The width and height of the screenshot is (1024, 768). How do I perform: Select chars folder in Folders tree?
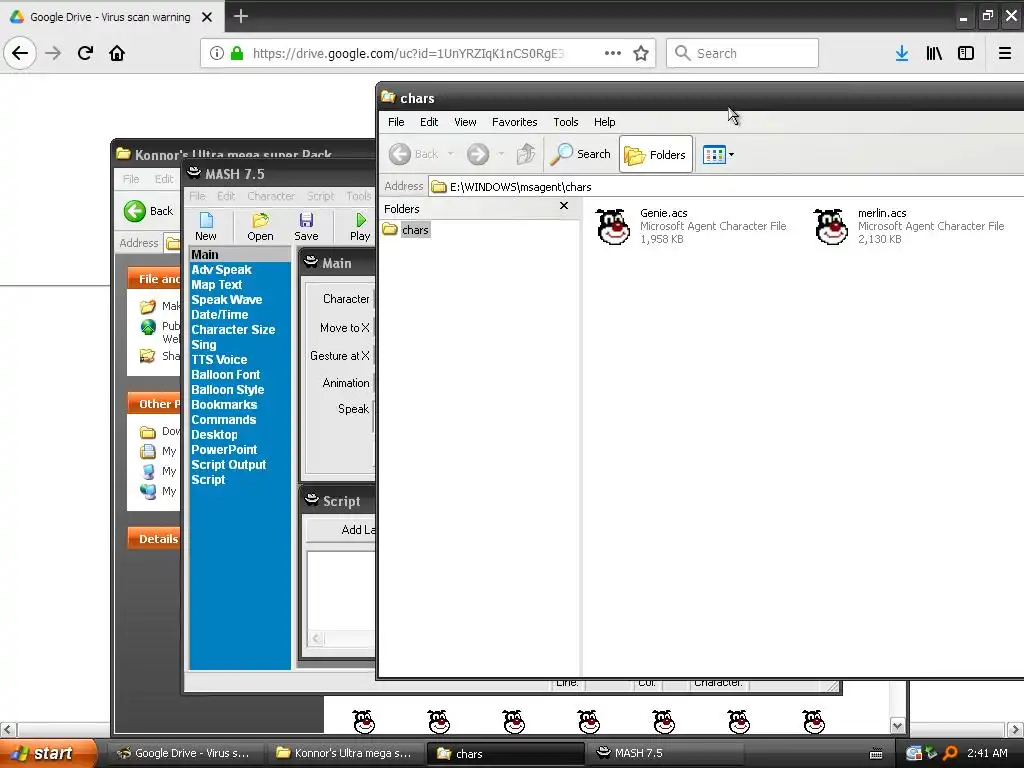click(x=415, y=230)
